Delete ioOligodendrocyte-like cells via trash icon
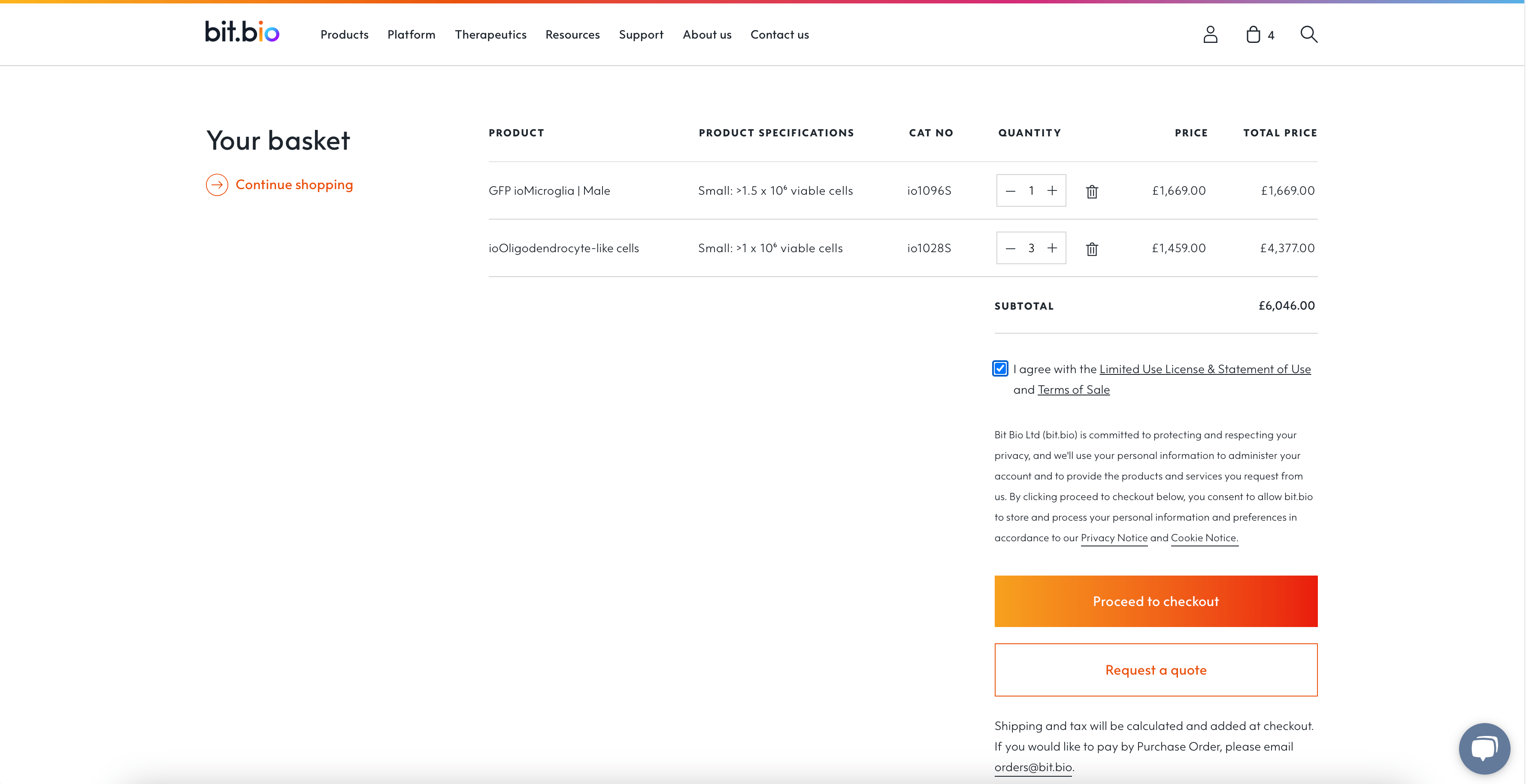Screen dimensions: 1526x784 pos(1092,249)
